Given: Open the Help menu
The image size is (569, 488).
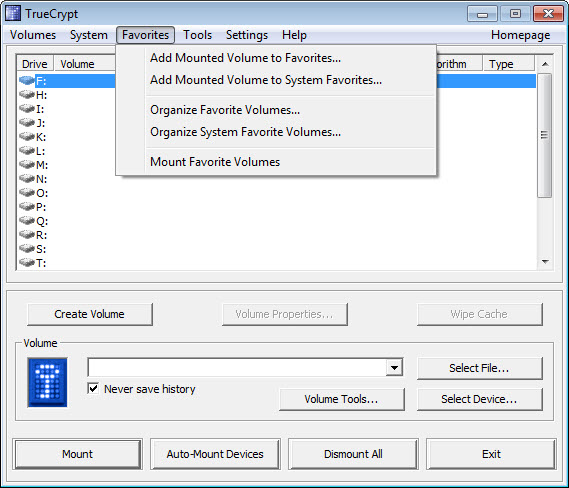Looking at the screenshot, I should tap(294, 35).
